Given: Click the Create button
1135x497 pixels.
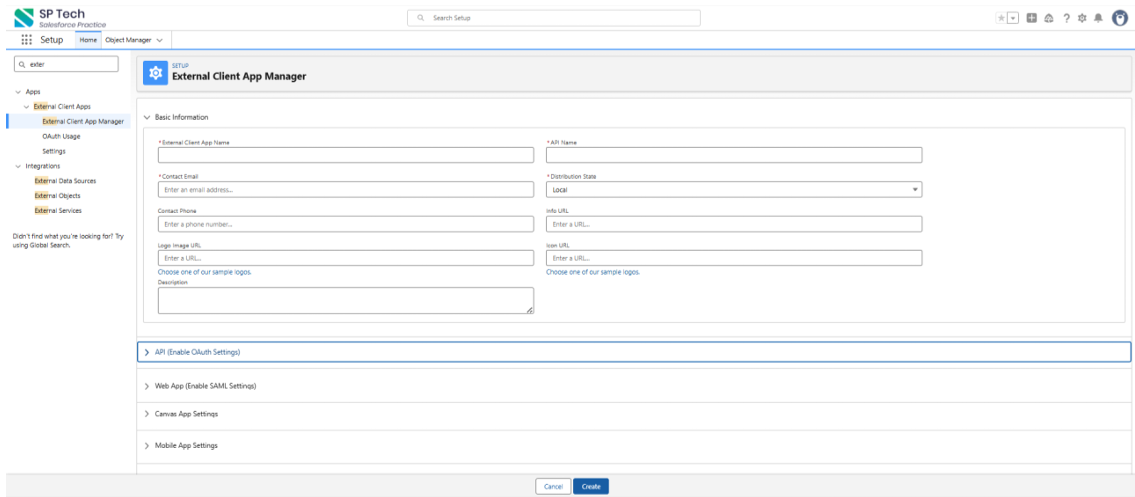Looking at the screenshot, I should point(591,486).
